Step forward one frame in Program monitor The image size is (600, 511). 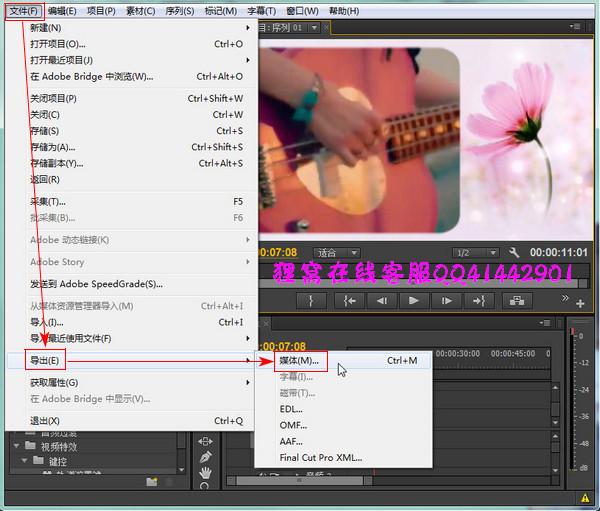pos(446,301)
